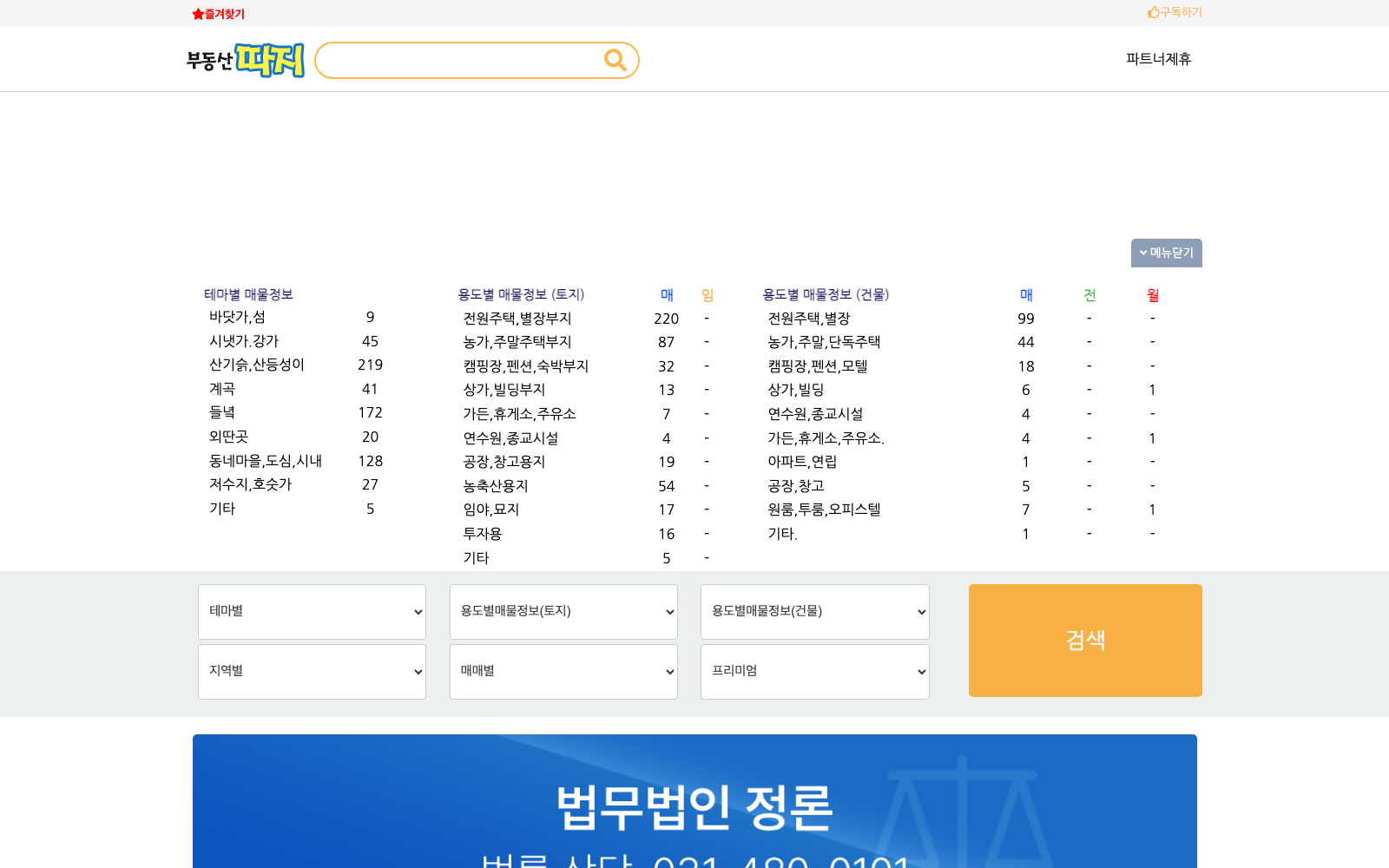Click the orange magnifier search icon
1389x868 pixels.
(x=615, y=60)
